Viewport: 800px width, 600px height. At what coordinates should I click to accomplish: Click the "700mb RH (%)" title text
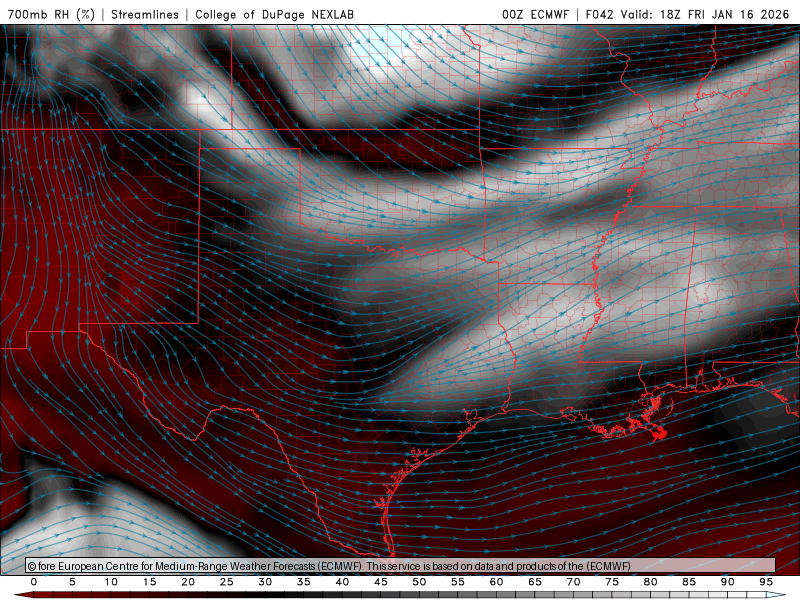51,14
